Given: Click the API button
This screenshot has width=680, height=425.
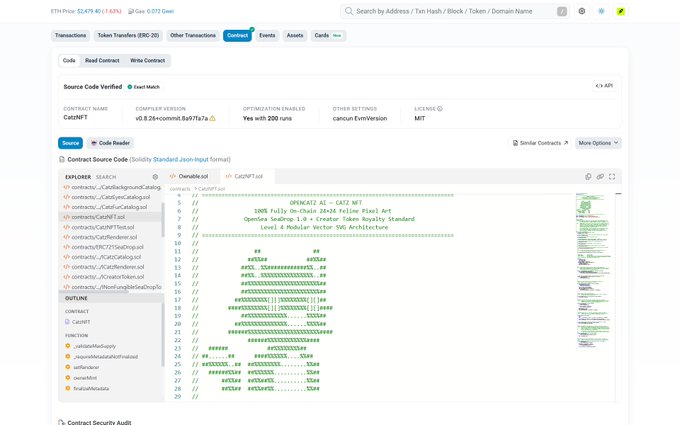Looking at the screenshot, I should pos(604,86).
